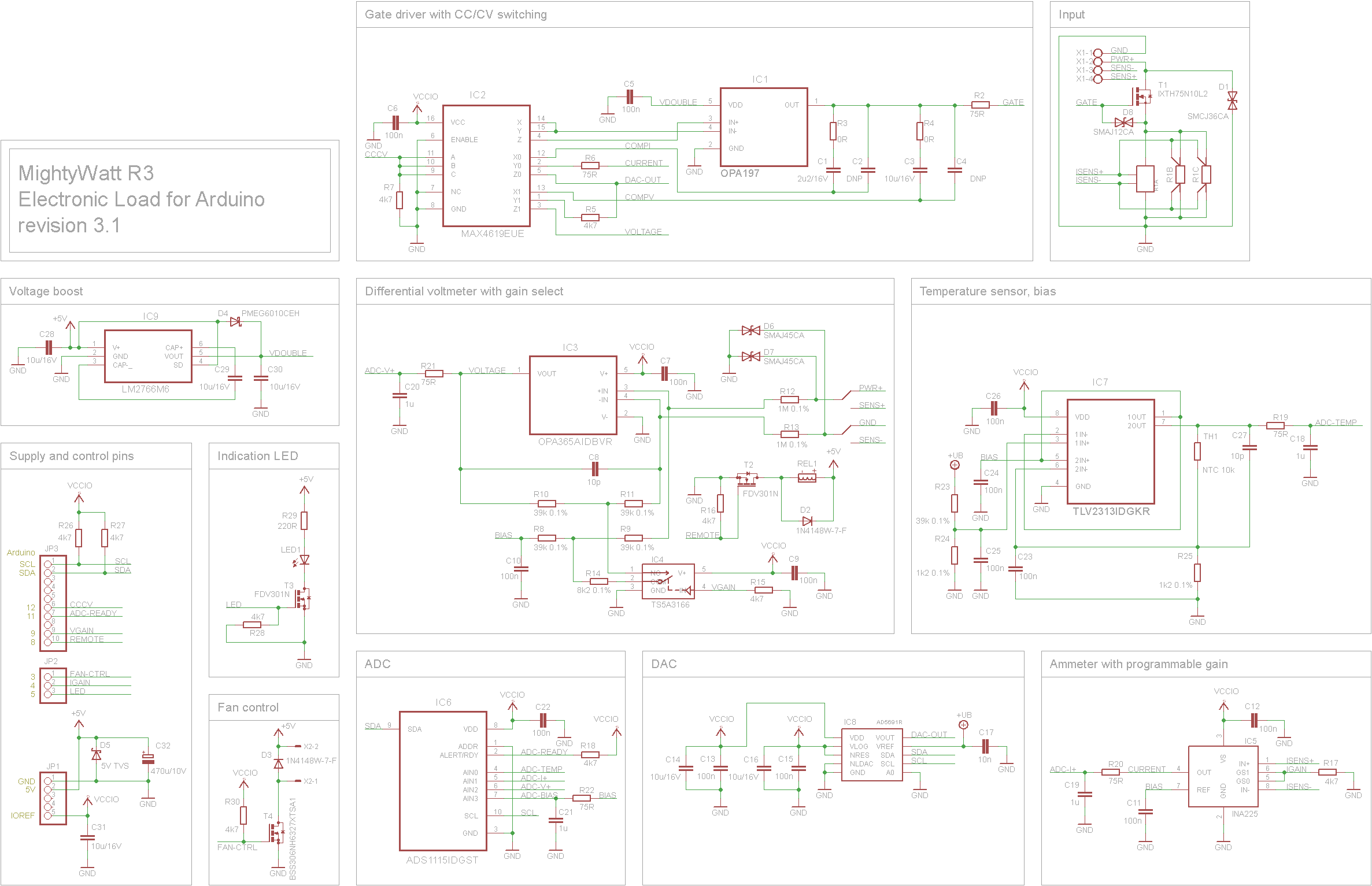Click the D8 SMAJ12CA diode symbol

1124,123
